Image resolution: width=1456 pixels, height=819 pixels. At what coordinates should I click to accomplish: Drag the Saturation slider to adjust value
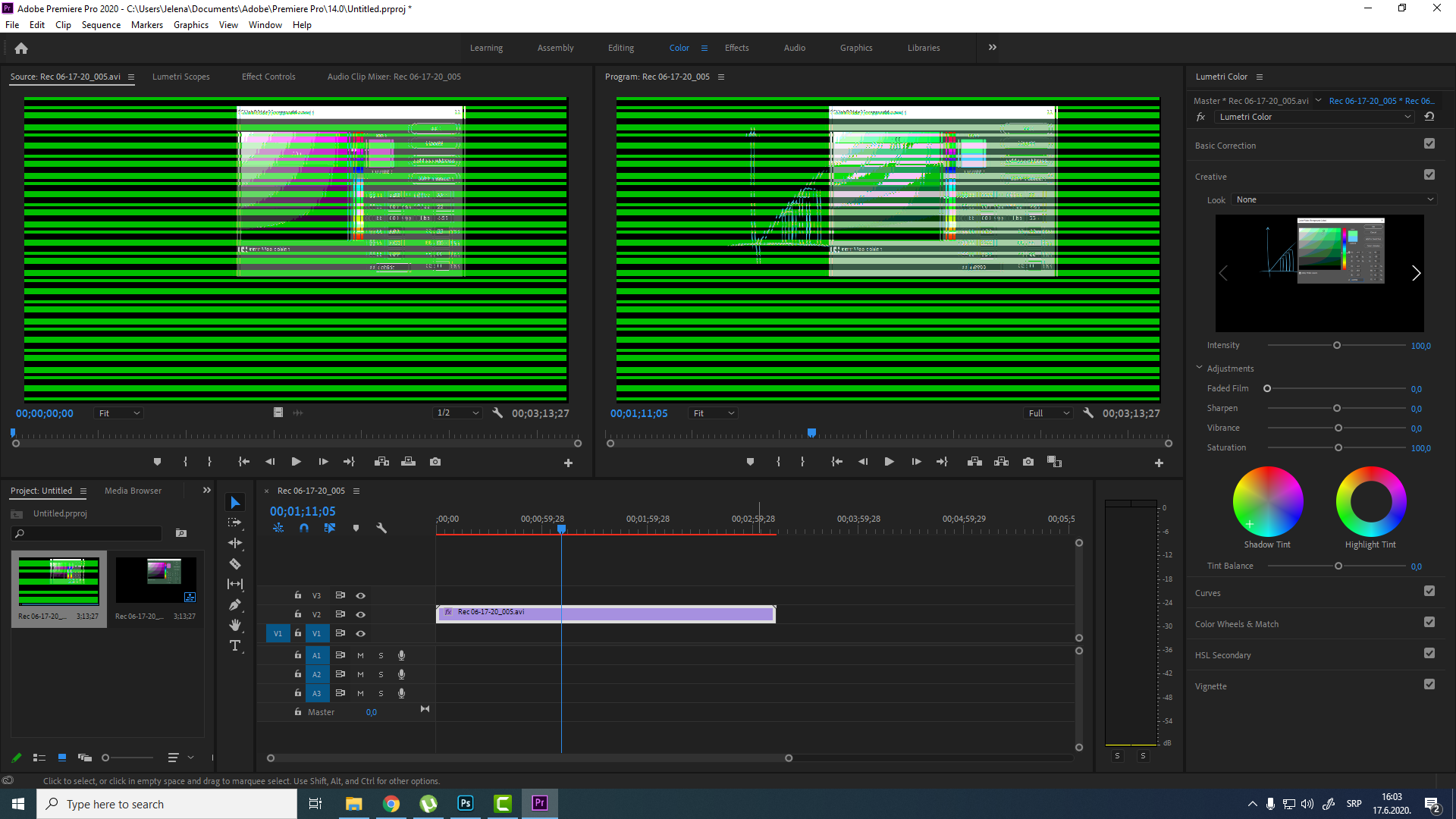pos(1338,448)
